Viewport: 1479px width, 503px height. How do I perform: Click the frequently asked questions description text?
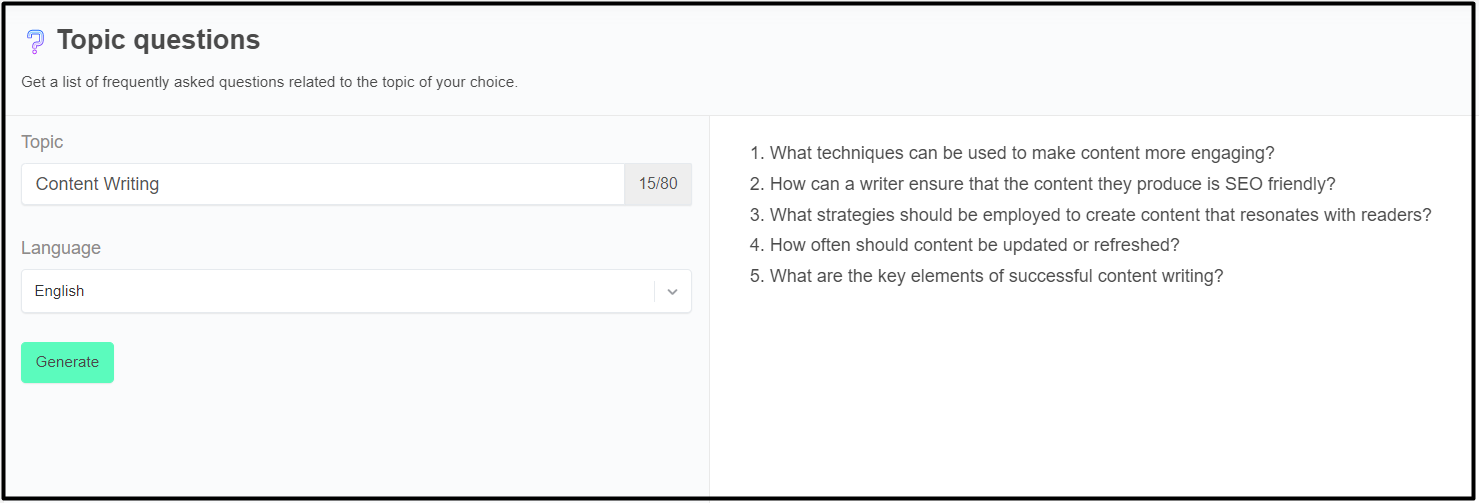(x=269, y=82)
